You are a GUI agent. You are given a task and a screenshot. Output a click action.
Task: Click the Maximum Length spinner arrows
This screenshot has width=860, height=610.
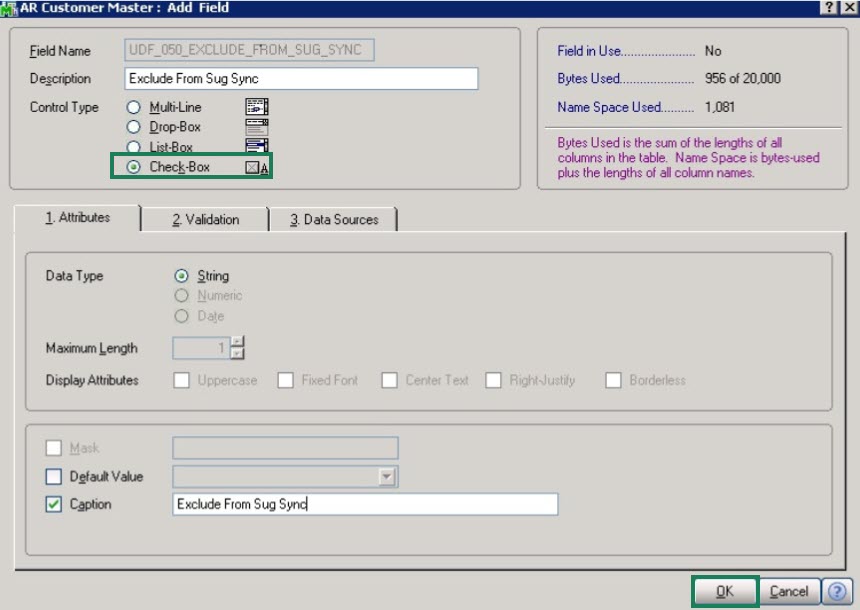pyautogui.click(x=237, y=348)
